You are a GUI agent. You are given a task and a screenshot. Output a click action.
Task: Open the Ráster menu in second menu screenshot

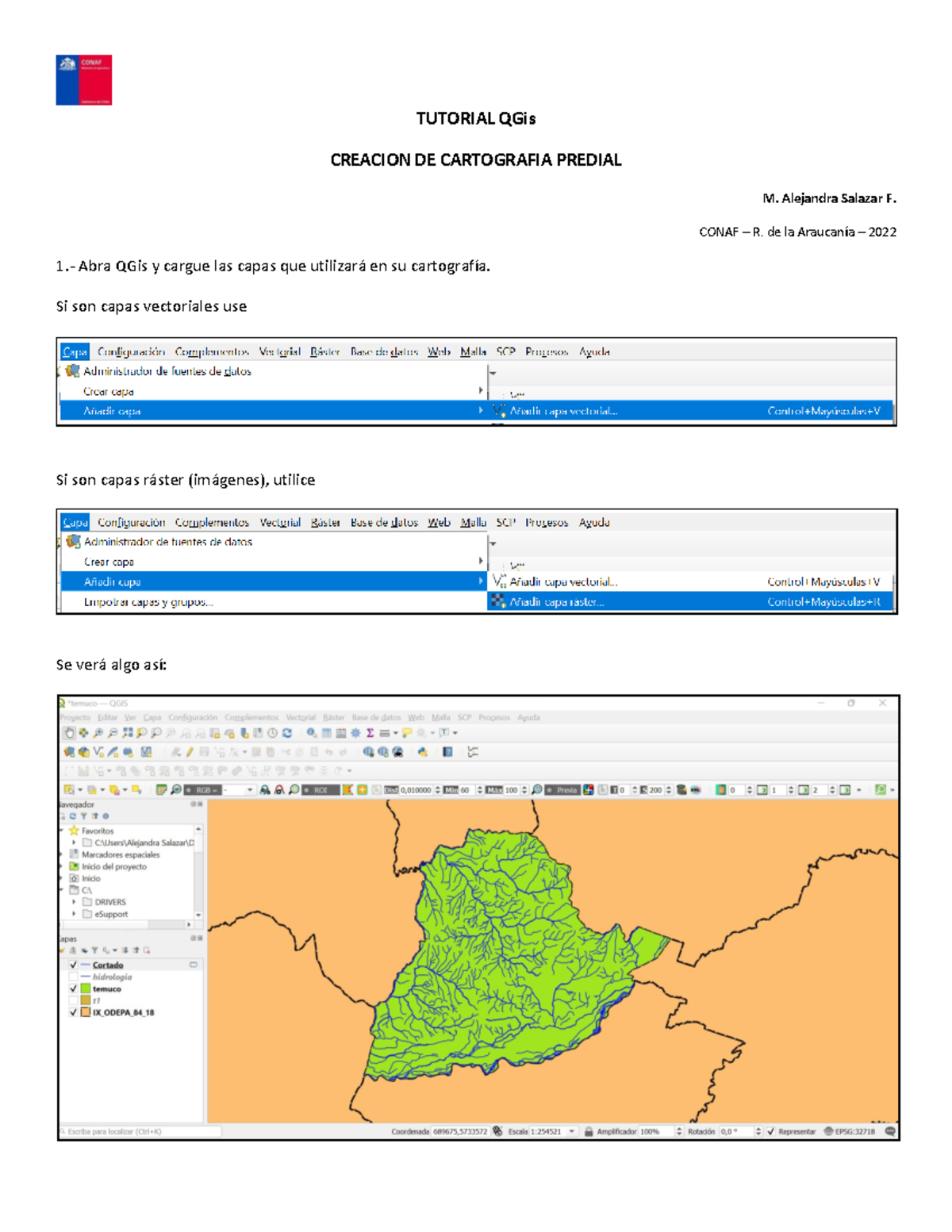(x=325, y=522)
